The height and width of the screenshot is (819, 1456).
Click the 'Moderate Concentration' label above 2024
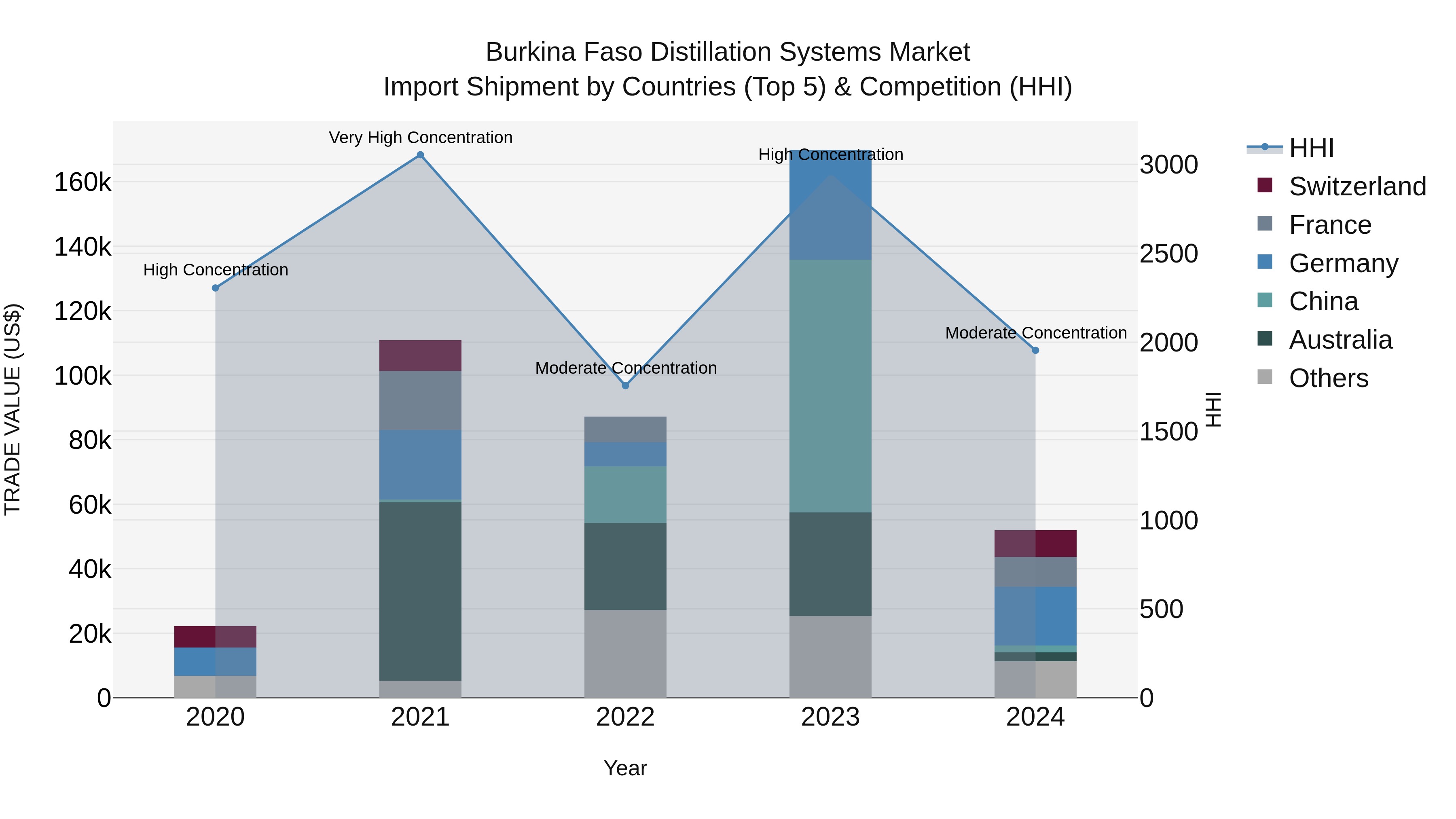[x=1036, y=333]
